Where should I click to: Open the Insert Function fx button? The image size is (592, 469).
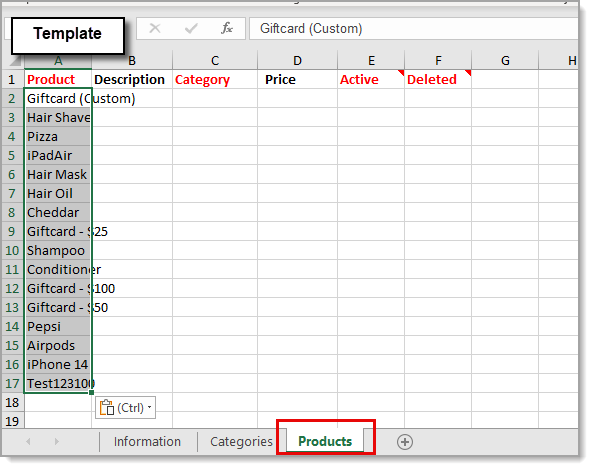pos(227,28)
